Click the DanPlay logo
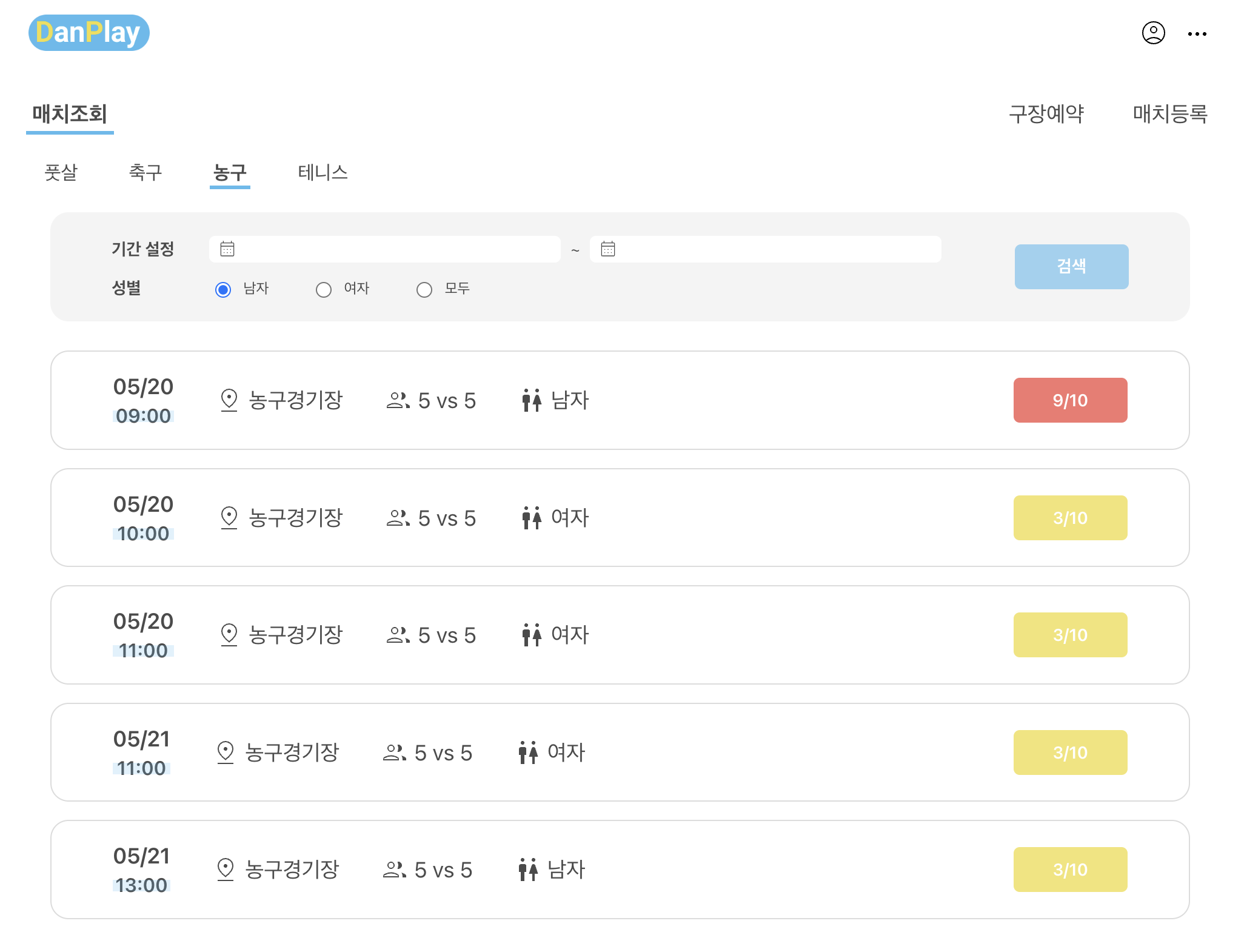This screenshot has height=952, width=1244. click(x=89, y=33)
